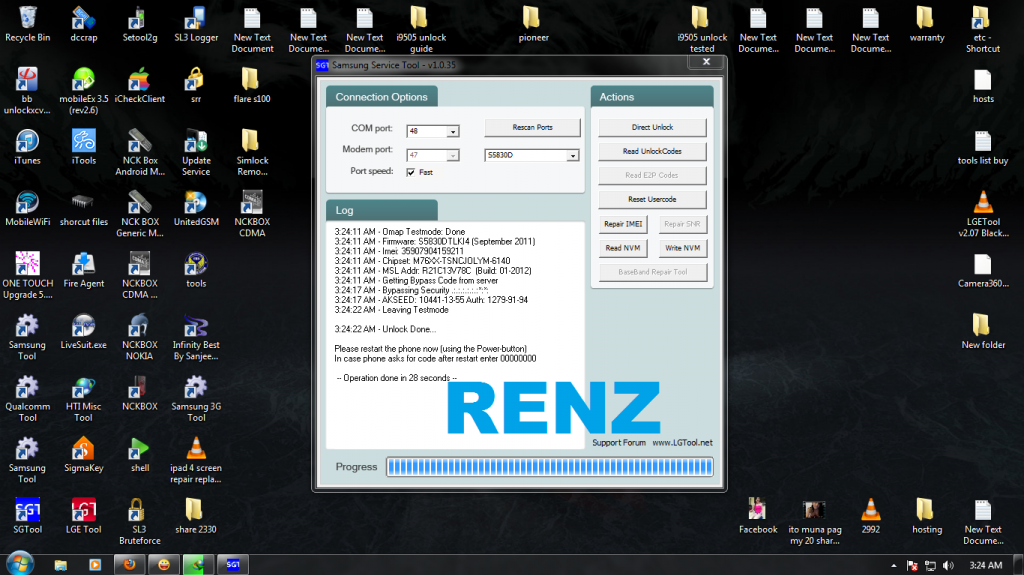Click the Imei log entry line
Viewport: 1024px width, 575px height.
pos(399,251)
